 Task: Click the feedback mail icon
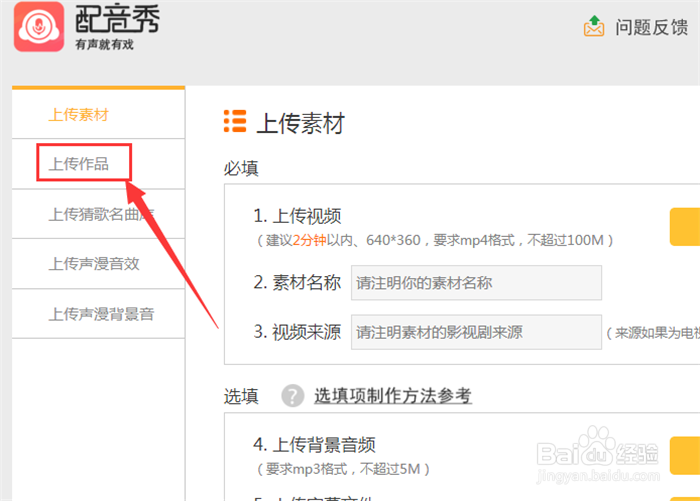click(x=594, y=26)
